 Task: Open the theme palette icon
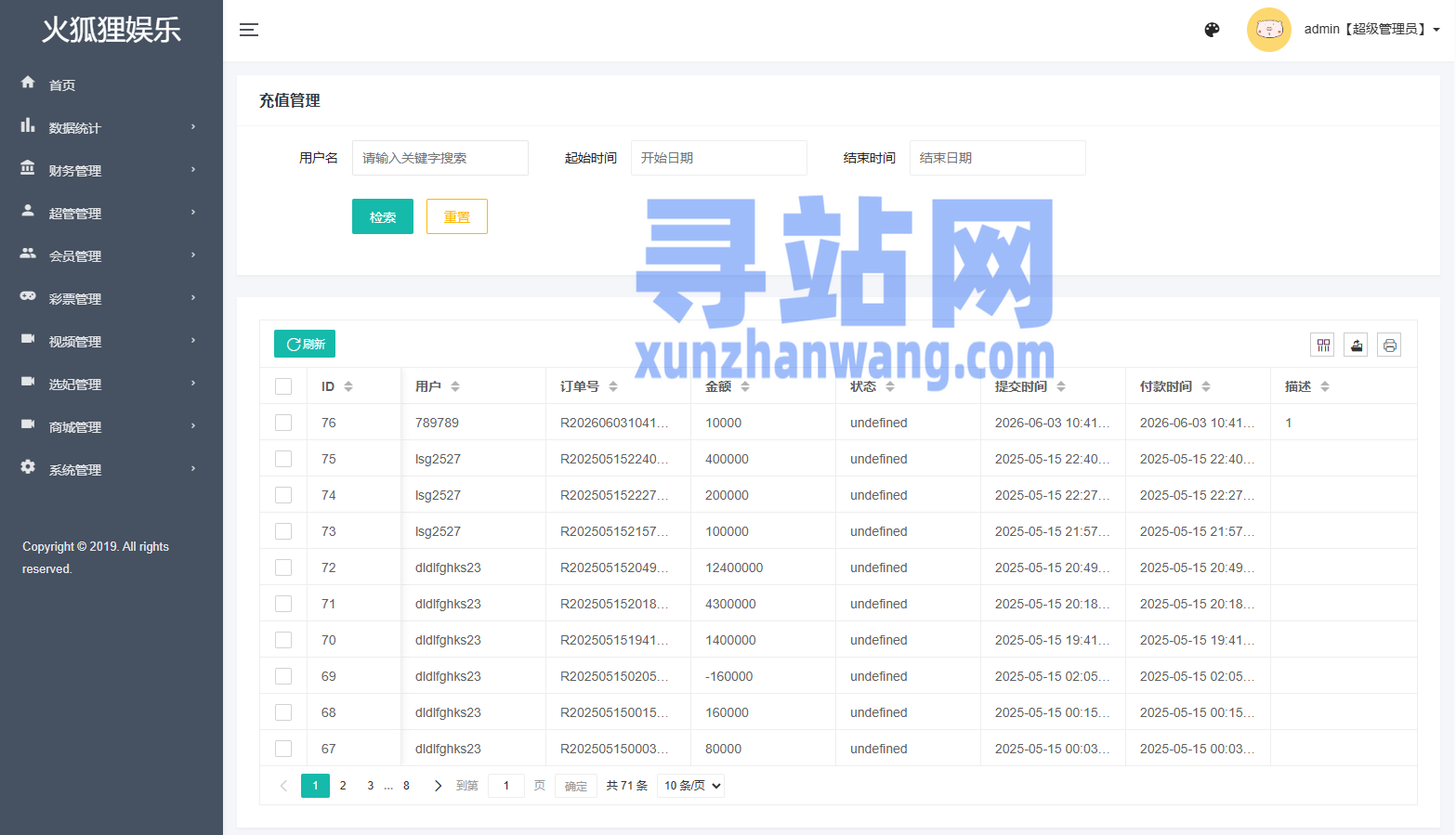click(1212, 30)
